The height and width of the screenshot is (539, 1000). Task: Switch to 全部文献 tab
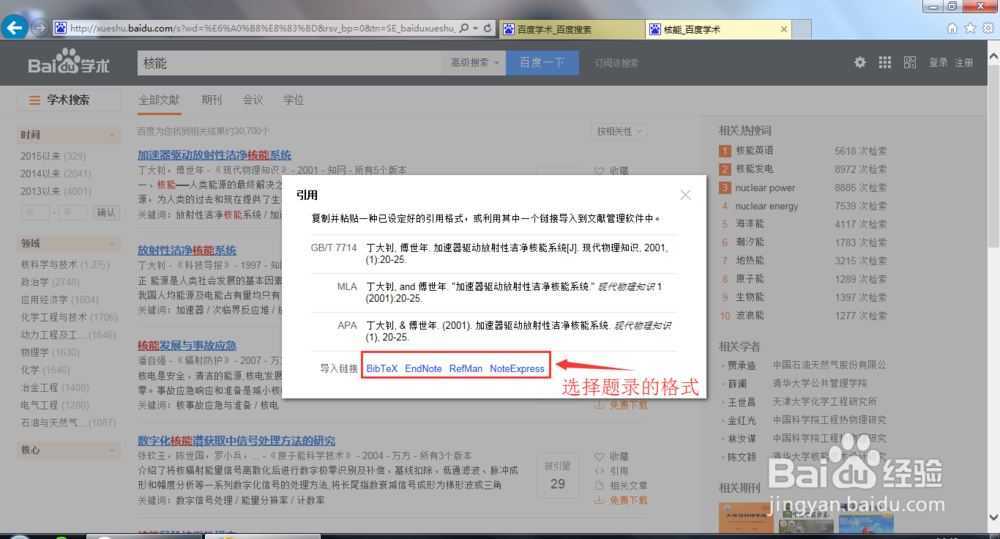[x=159, y=100]
